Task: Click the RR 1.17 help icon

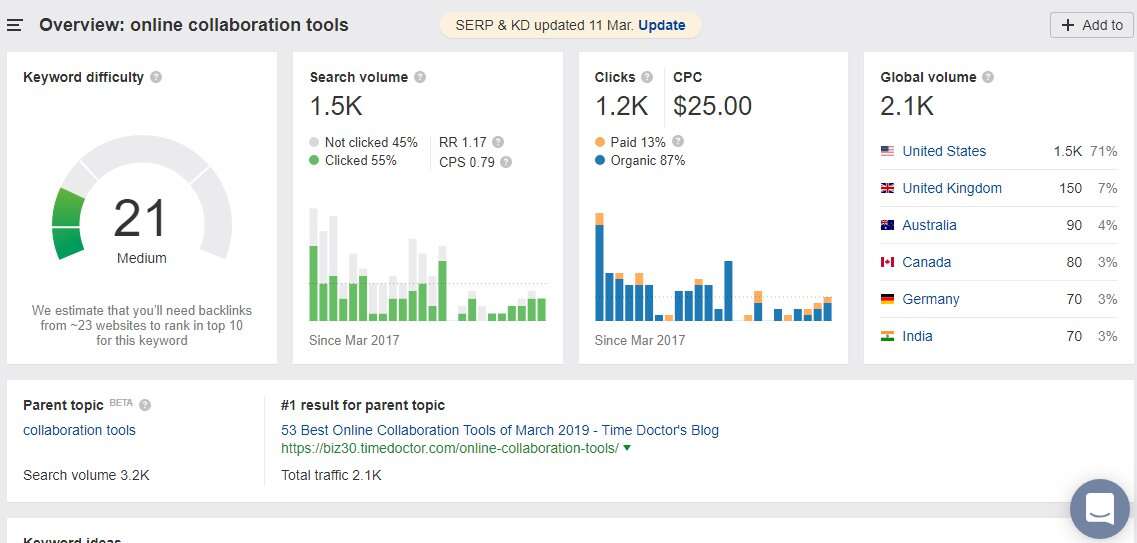Action: pyautogui.click(x=498, y=143)
